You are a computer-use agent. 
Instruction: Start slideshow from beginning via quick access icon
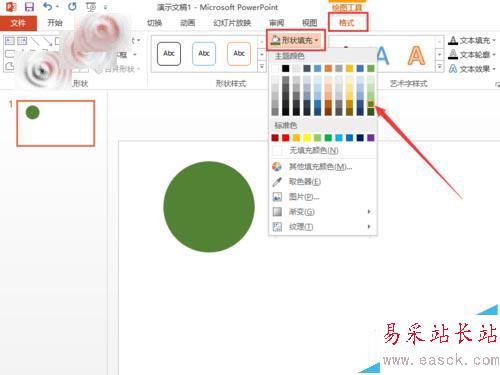click(x=91, y=7)
